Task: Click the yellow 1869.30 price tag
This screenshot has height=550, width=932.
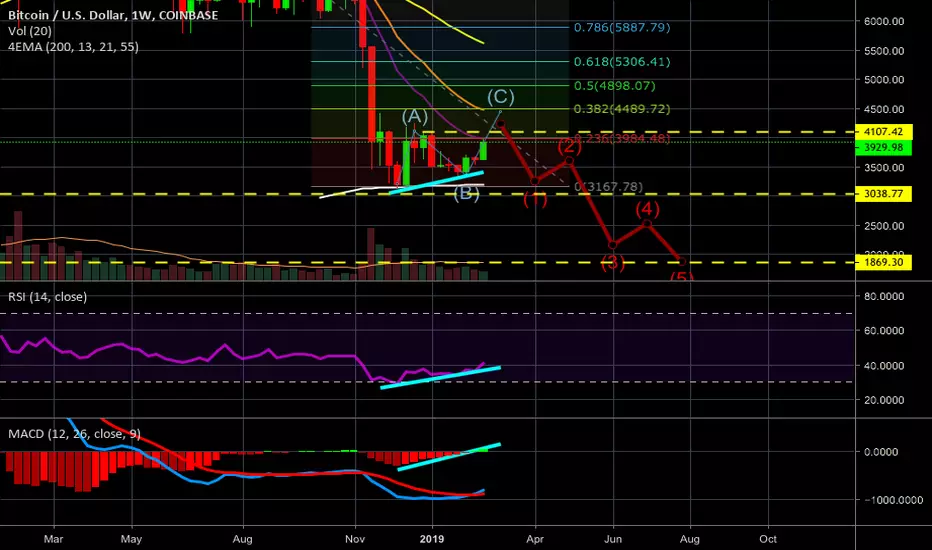Action: coord(883,262)
